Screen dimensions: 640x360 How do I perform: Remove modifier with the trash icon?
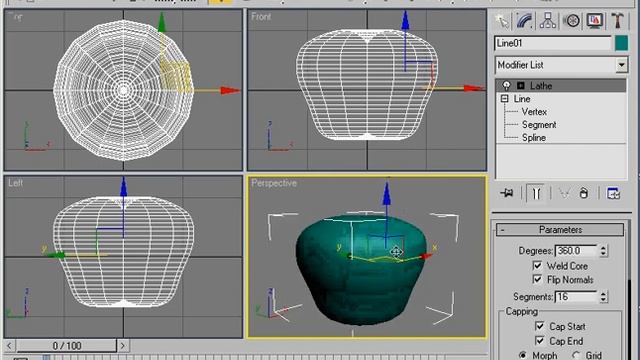[584, 193]
